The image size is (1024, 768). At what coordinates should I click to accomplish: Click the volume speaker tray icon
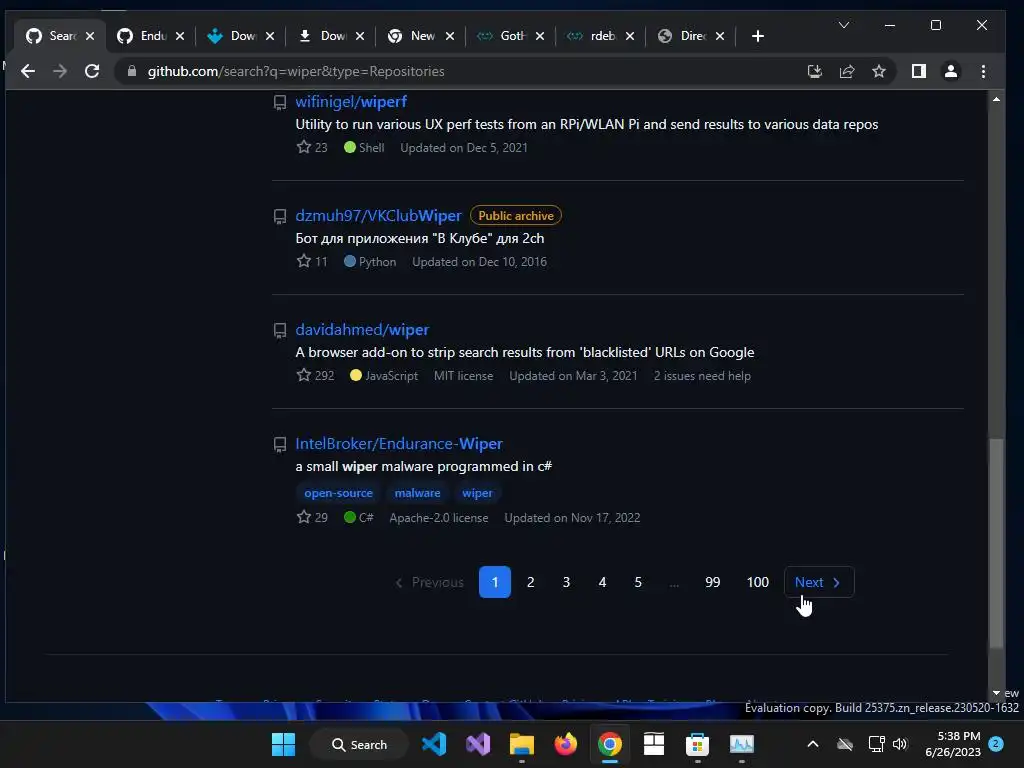(x=900, y=744)
